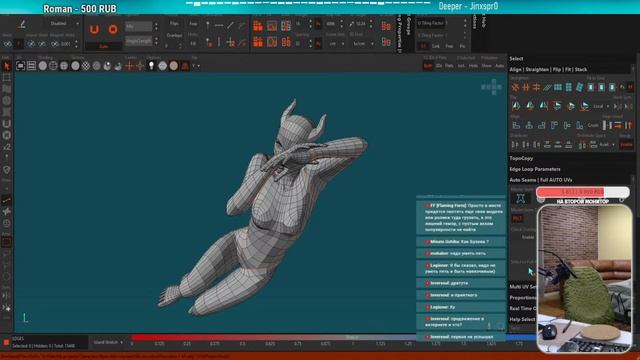This screenshot has width=640, height=360.
Task: Toggle the Isol. button in viewport header
Action: pyautogui.click(x=461, y=66)
